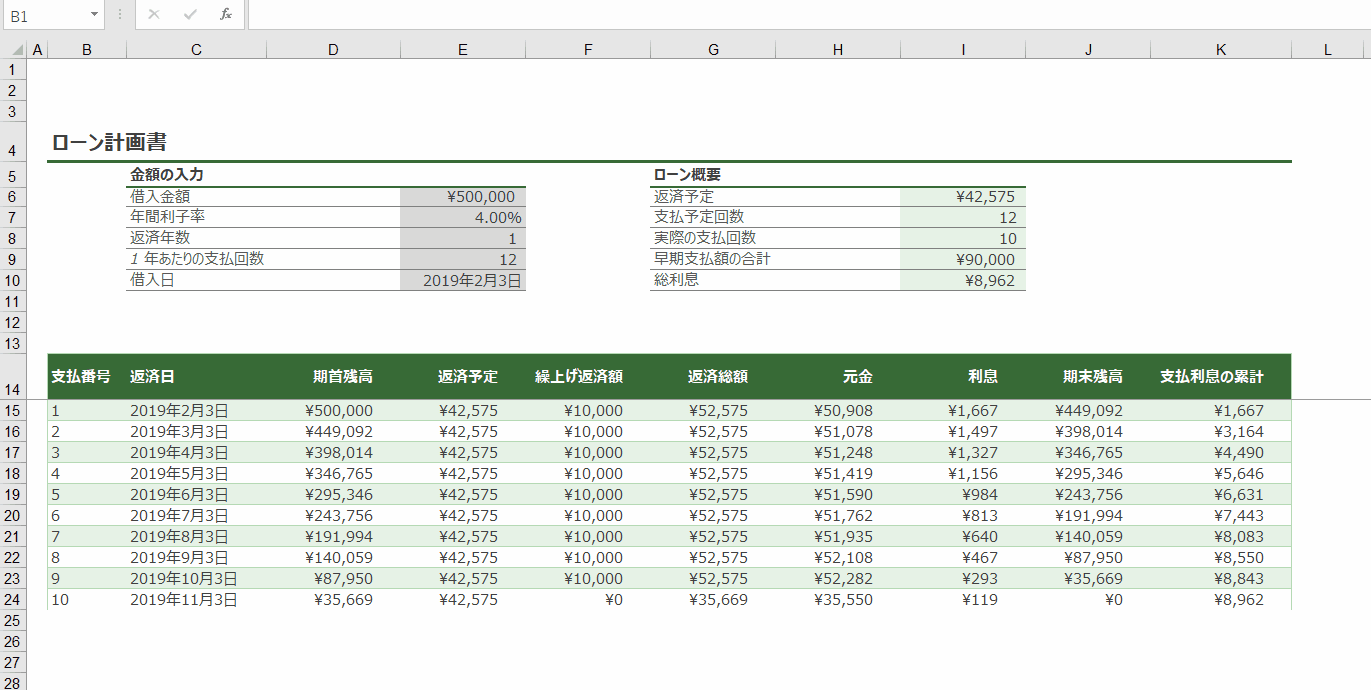The width and height of the screenshot is (1371, 690).
Task: Select column E header
Action: 463,50
